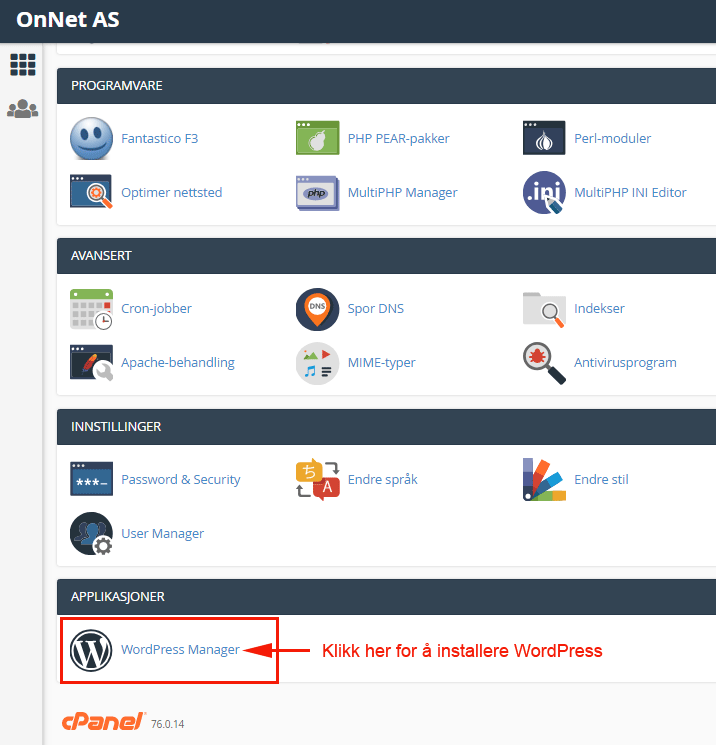Viewport: 716px width, 745px height.
Task: Open the Fantastico F3 link
Action: [160, 138]
